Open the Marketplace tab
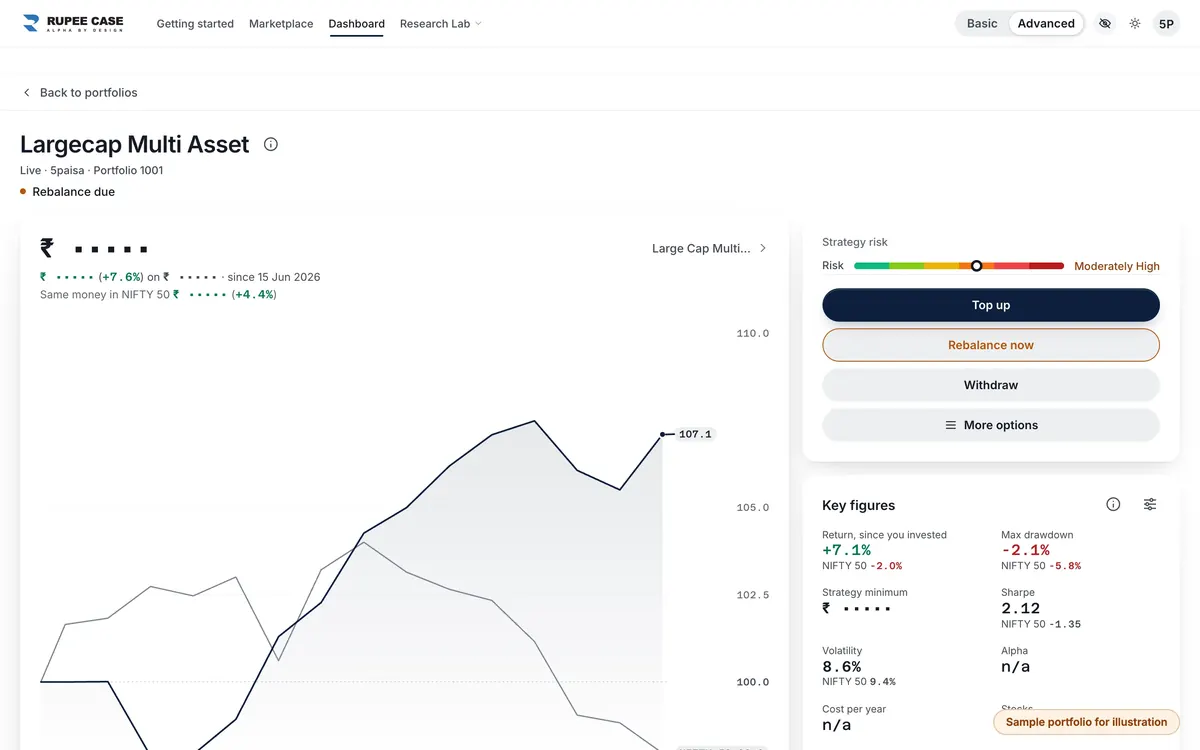This screenshot has height=750, width=1200. 281,23
